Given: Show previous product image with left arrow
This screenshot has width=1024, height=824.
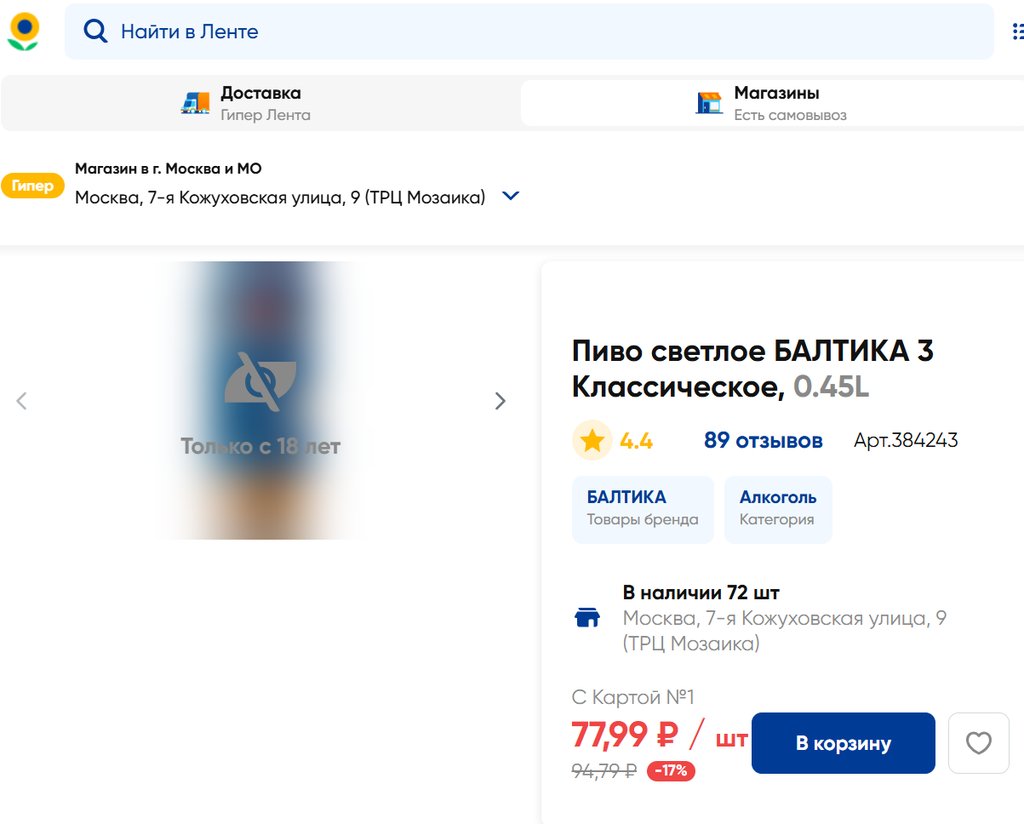Looking at the screenshot, I should pyautogui.click(x=22, y=401).
